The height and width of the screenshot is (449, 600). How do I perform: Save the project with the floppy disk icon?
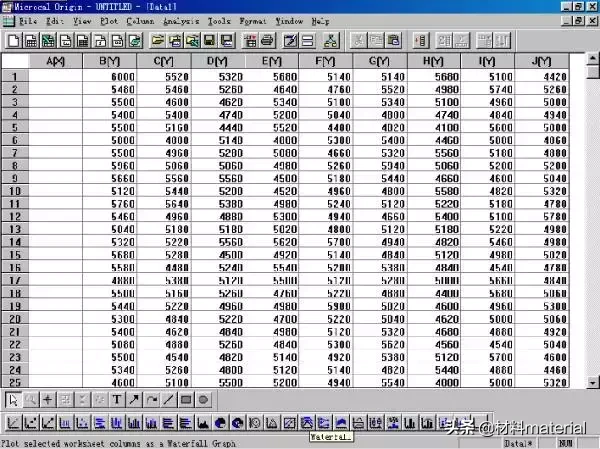click(209, 41)
